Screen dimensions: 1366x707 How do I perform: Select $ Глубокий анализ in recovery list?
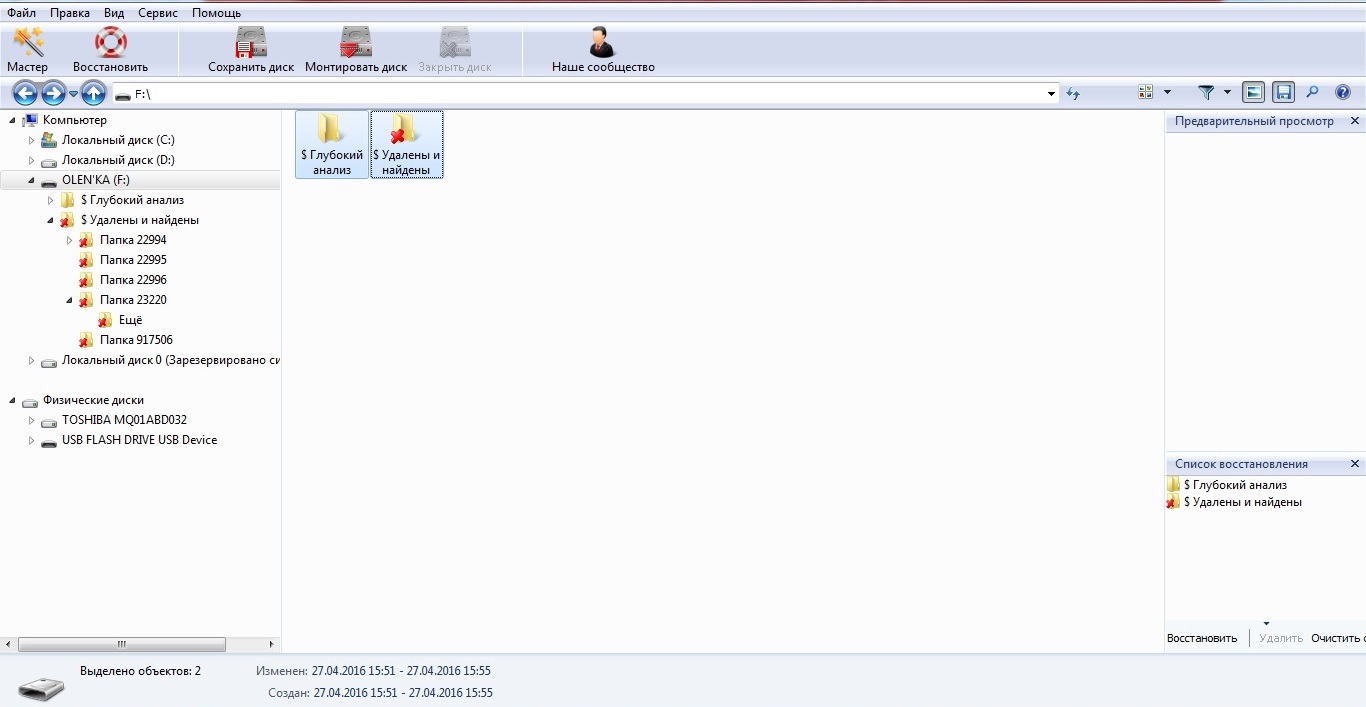pos(1235,485)
